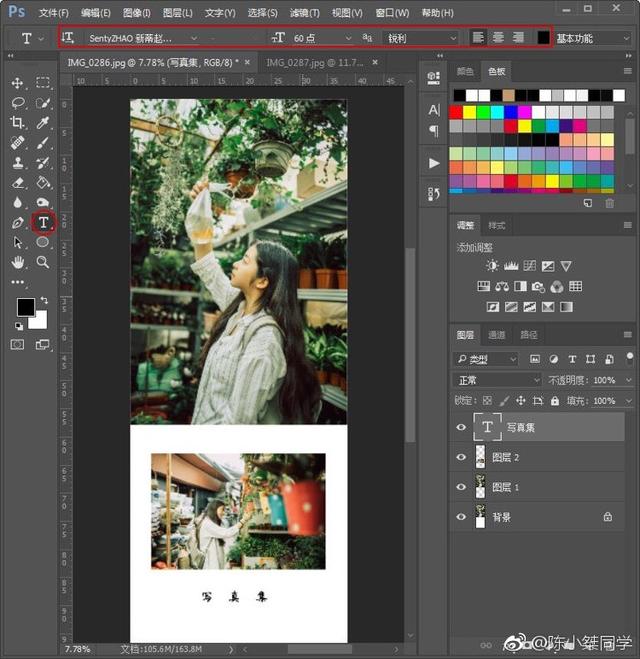Select the Move tool
Viewport: 640px width, 659px height.
[18, 83]
